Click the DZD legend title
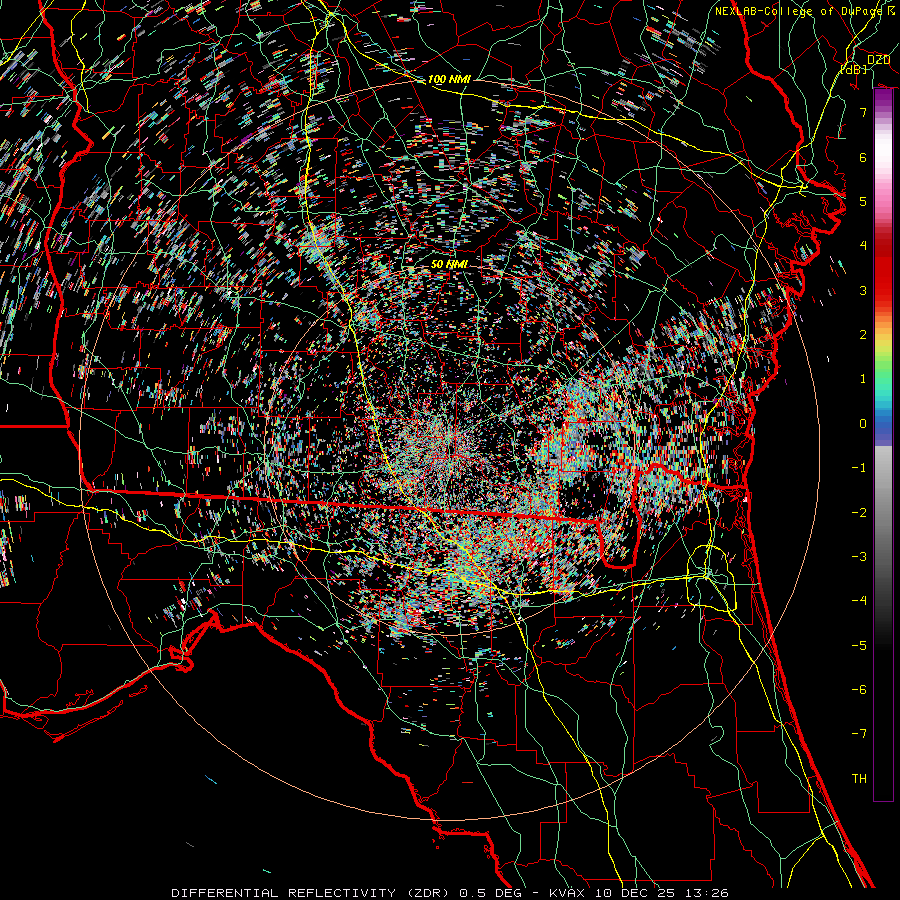Screen dimensions: 900x900 [878, 60]
